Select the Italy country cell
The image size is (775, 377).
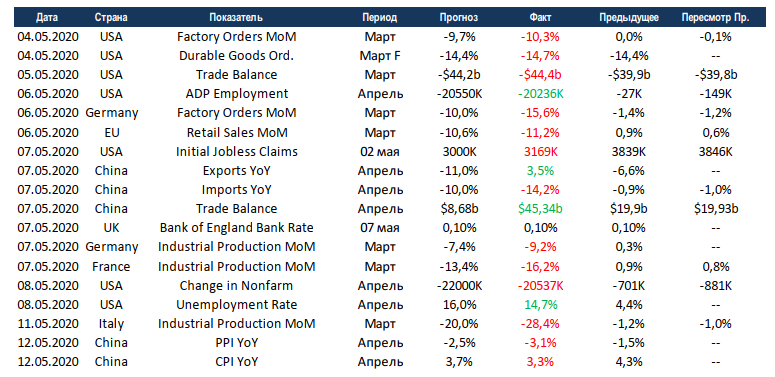click(x=111, y=324)
